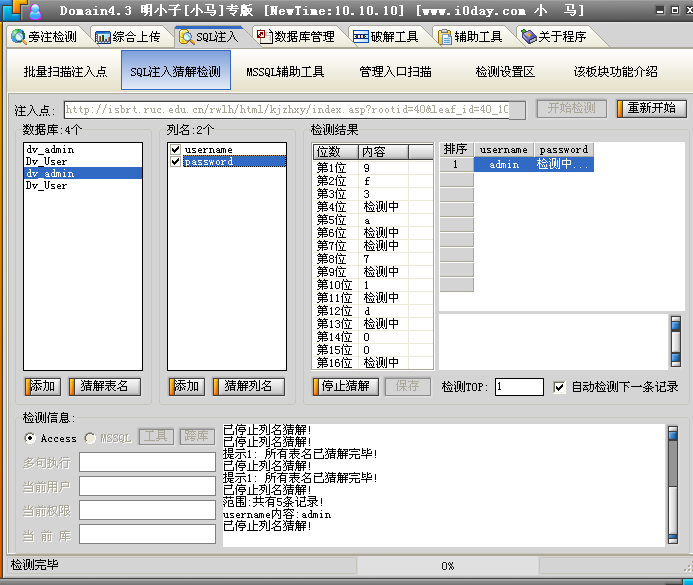693x585 pixels.
Task: Click results pane scrollbar down arrow
Action: click(676, 359)
